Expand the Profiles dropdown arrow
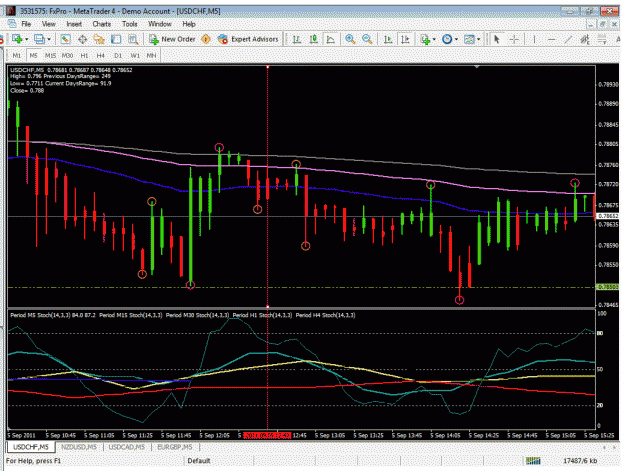625x471 pixels. click(49, 39)
